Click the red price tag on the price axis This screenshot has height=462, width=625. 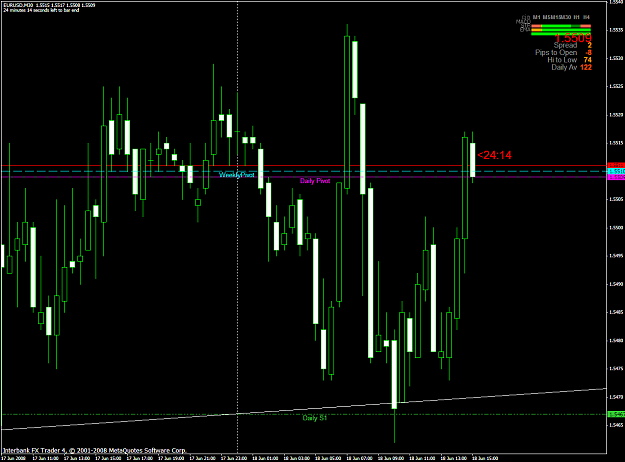click(616, 165)
